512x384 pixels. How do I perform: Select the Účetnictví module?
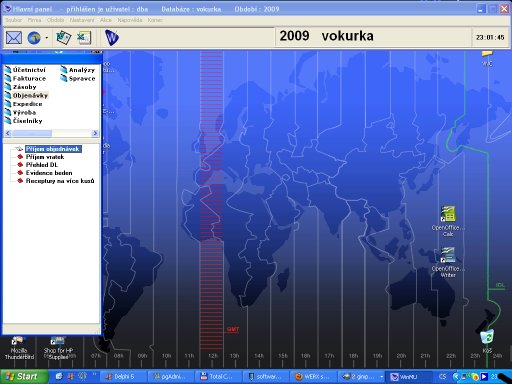[25, 70]
